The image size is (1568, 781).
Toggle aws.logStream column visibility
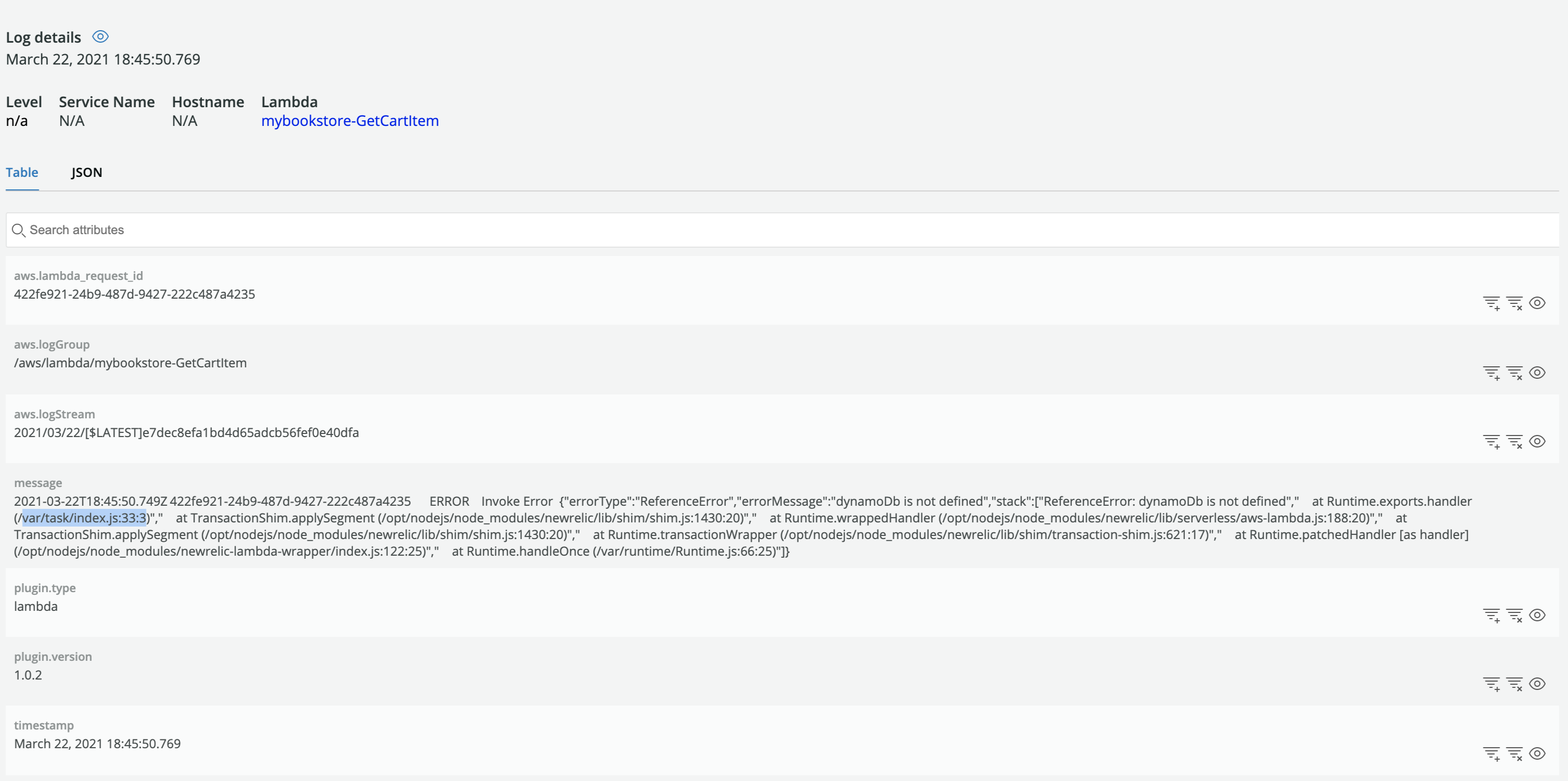1537,441
